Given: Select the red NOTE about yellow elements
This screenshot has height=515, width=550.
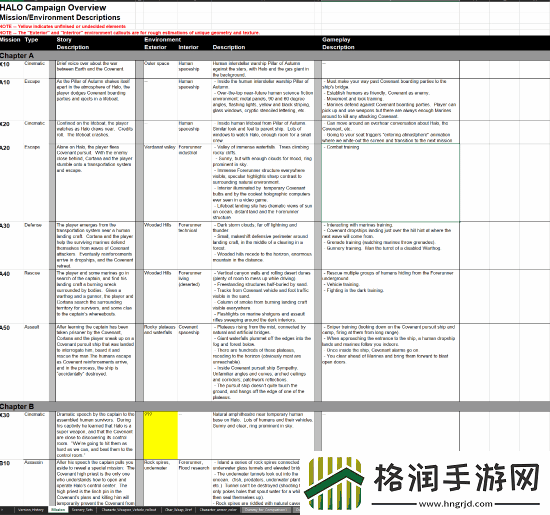Looking at the screenshot, I should coord(63,26).
